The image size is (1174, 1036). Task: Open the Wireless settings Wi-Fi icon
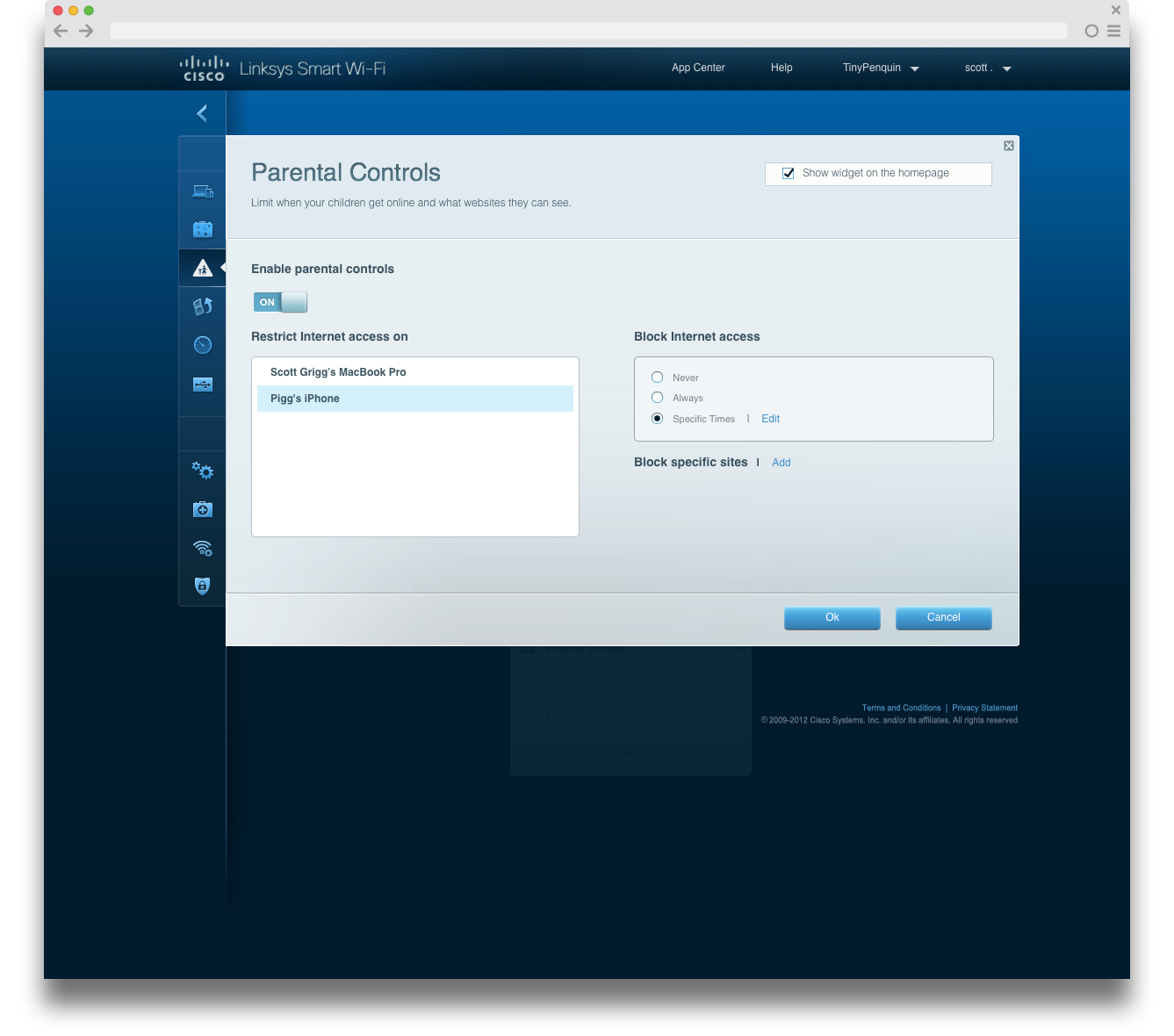(x=203, y=549)
